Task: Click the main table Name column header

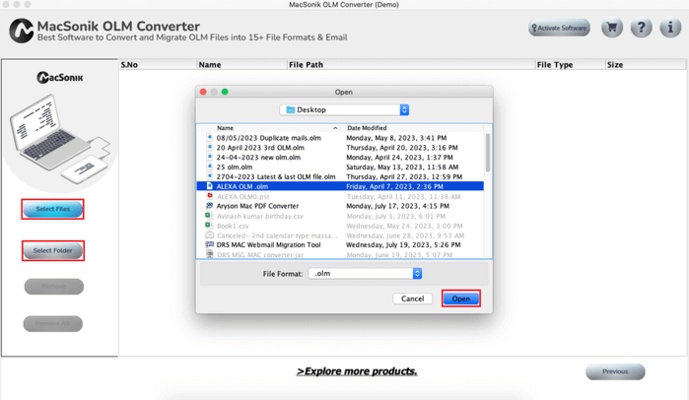Action: pos(210,65)
